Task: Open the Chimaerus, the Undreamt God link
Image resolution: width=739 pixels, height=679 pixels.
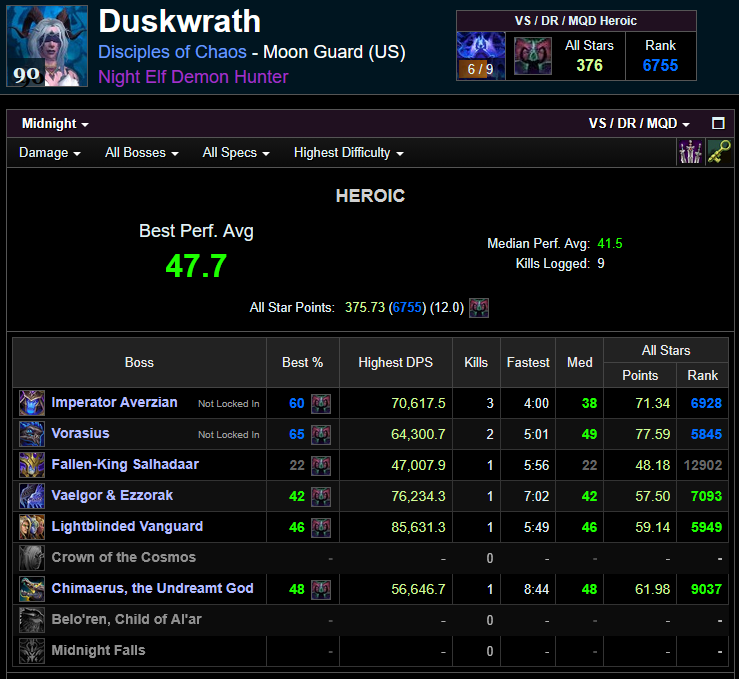Action: [152, 589]
